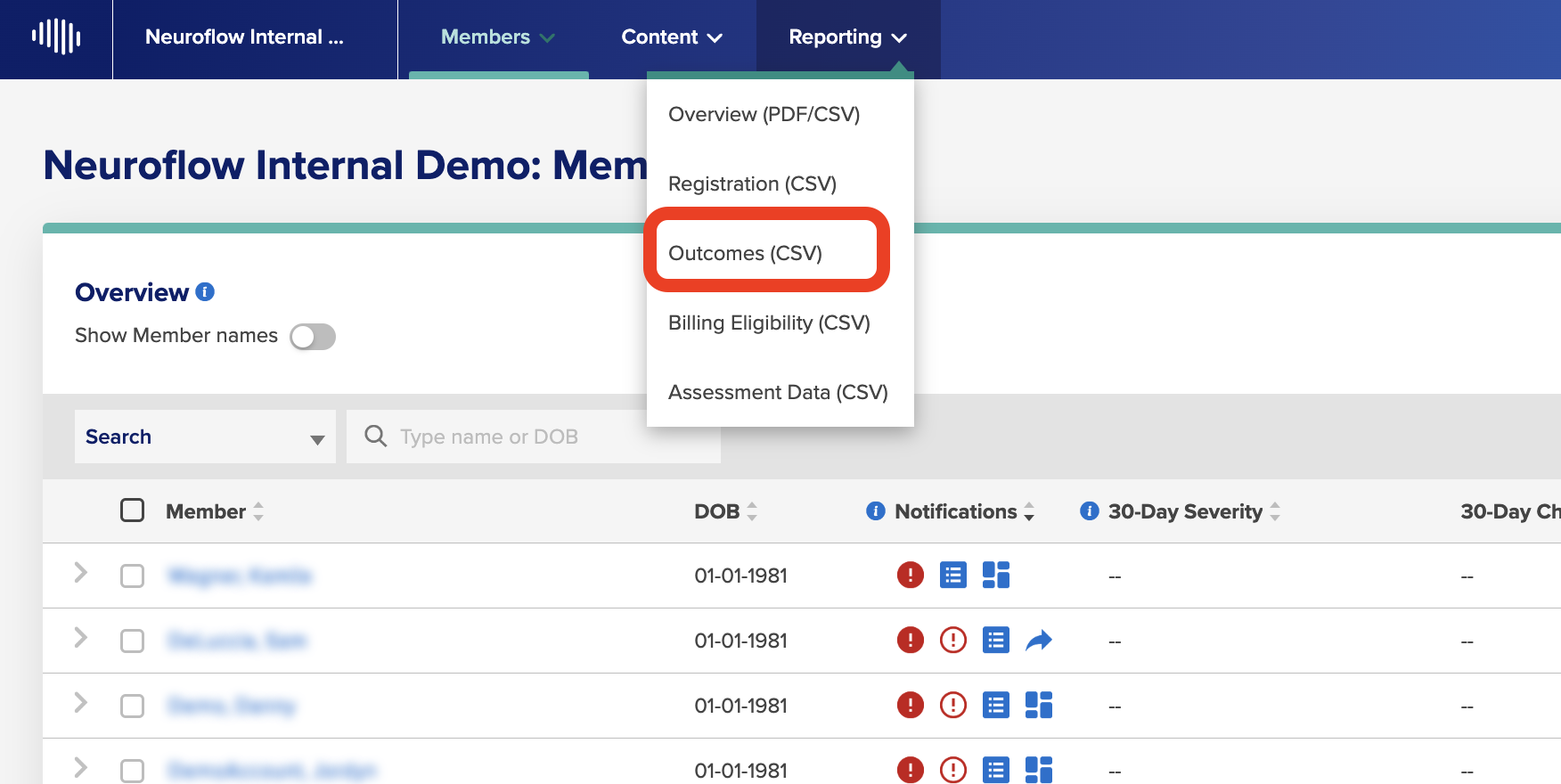
Task: Open blurred member name in first row
Action: click(x=240, y=576)
